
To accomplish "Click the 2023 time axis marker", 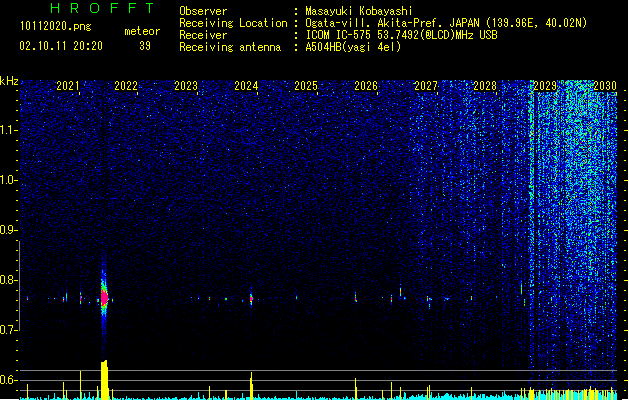I will 186,86.
